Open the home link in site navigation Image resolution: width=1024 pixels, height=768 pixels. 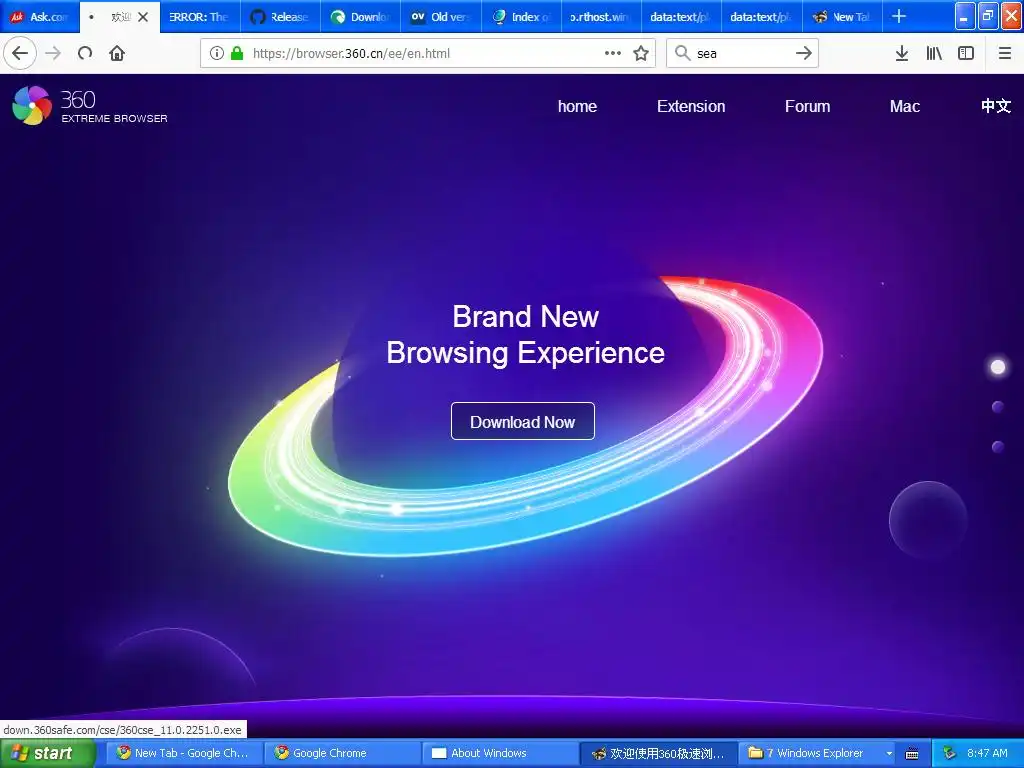tap(577, 106)
